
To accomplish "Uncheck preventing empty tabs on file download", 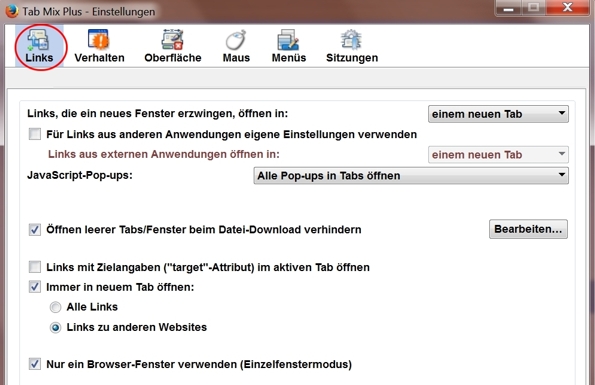I will pos(35,229).
